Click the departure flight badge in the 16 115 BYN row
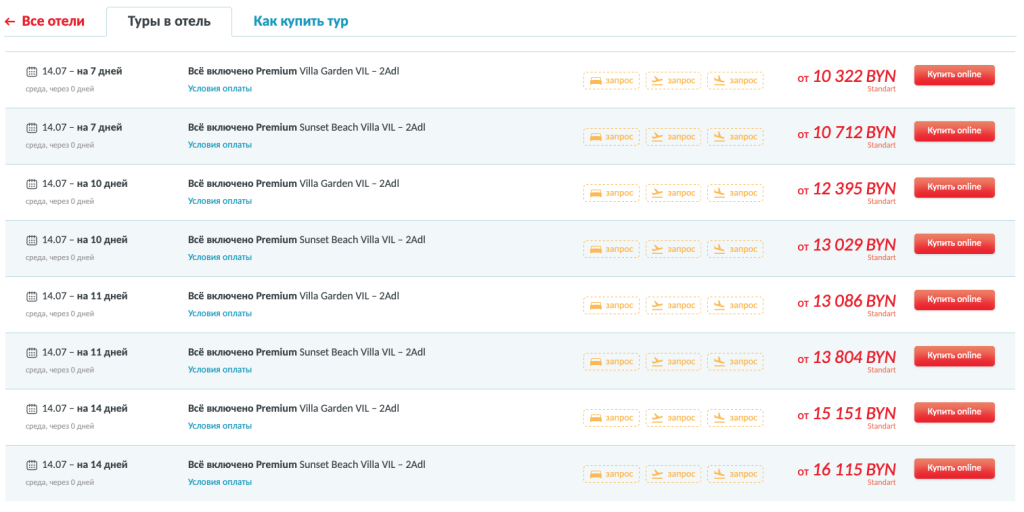The height and width of the screenshot is (512, 1024). 673,473
